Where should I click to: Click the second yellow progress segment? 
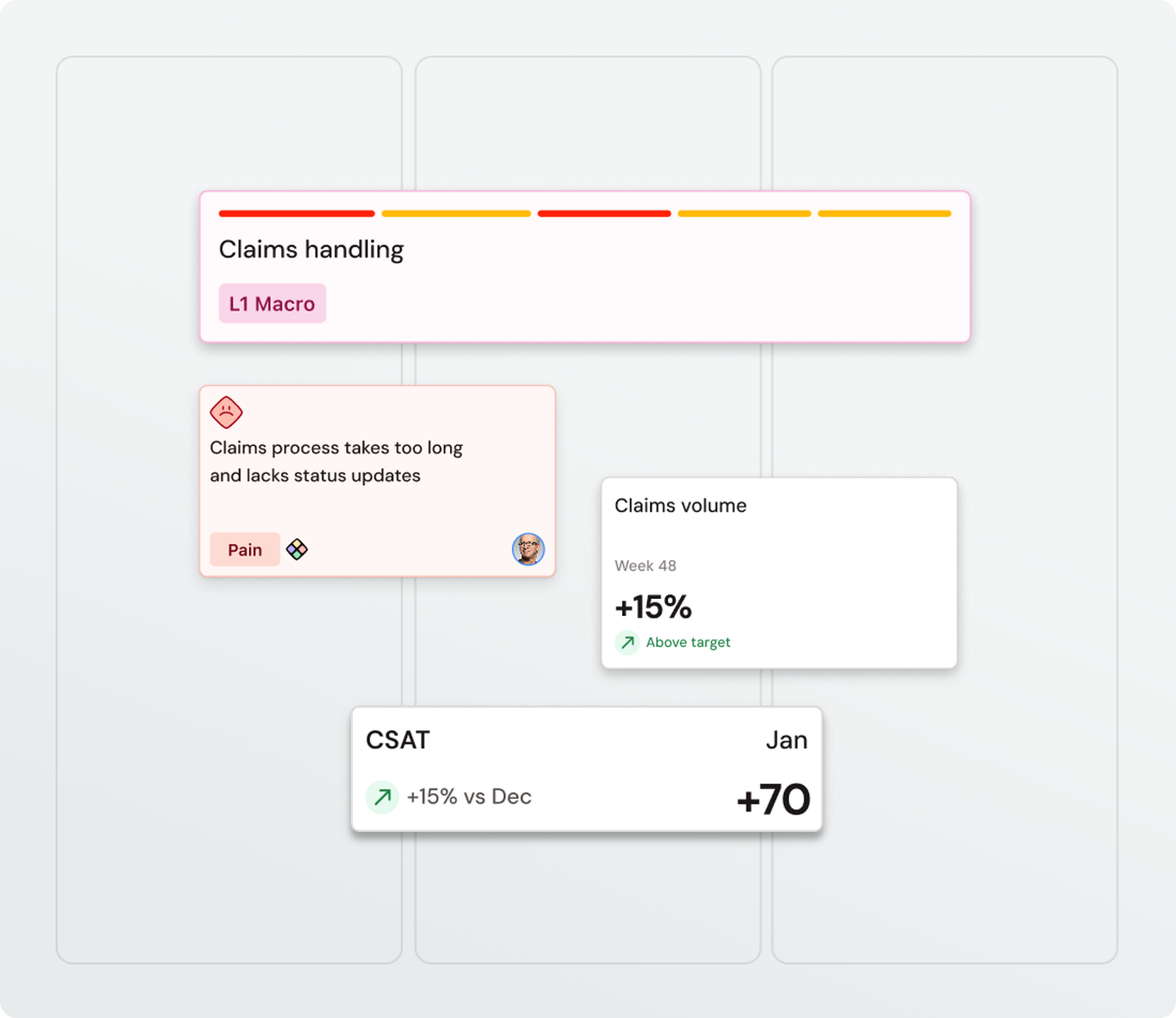click(x=456, y=214)
